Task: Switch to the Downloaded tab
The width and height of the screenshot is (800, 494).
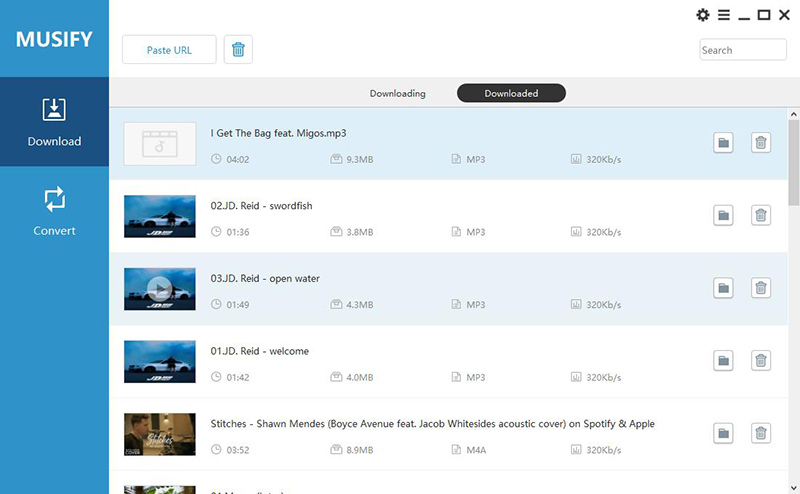Action: [x=511, y=93]
